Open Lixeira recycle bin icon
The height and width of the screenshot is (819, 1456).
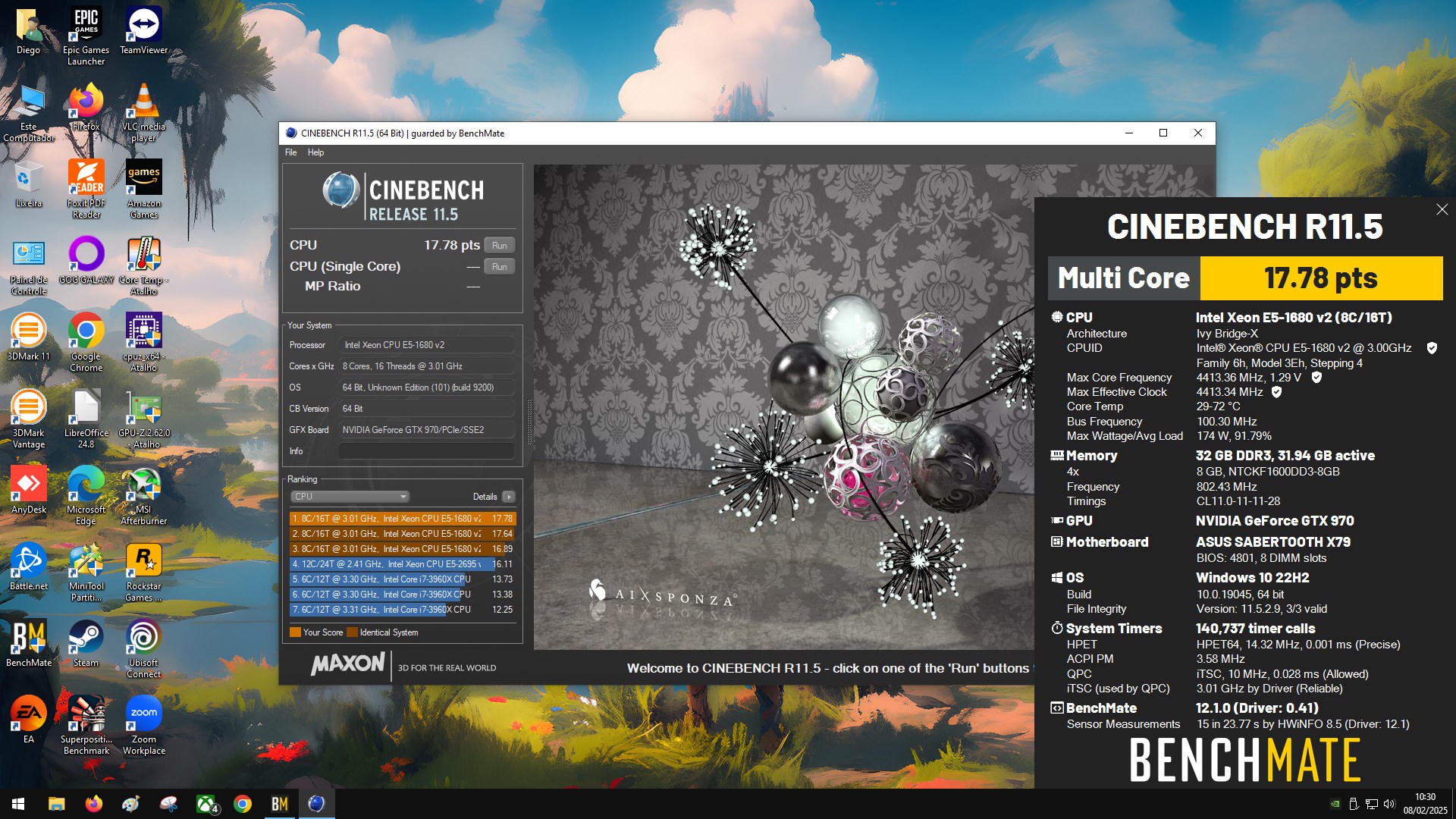[28, 184]
